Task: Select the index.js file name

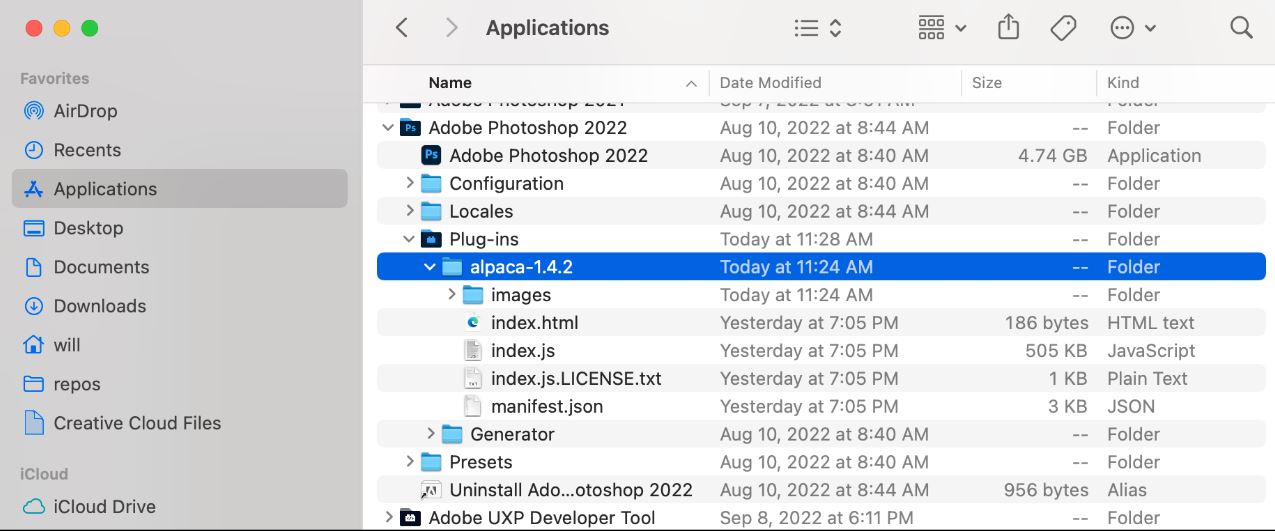Action: [523, 351]
